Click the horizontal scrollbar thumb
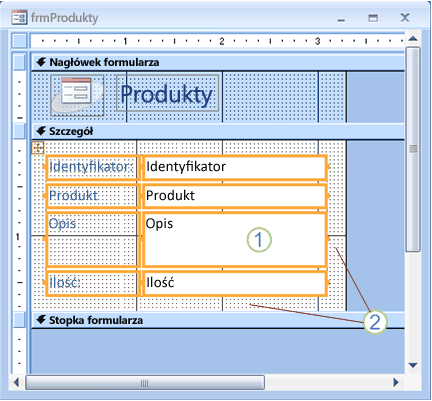Image resolution: width=432 pixels, height=401 pixels. tap(145, 383)
